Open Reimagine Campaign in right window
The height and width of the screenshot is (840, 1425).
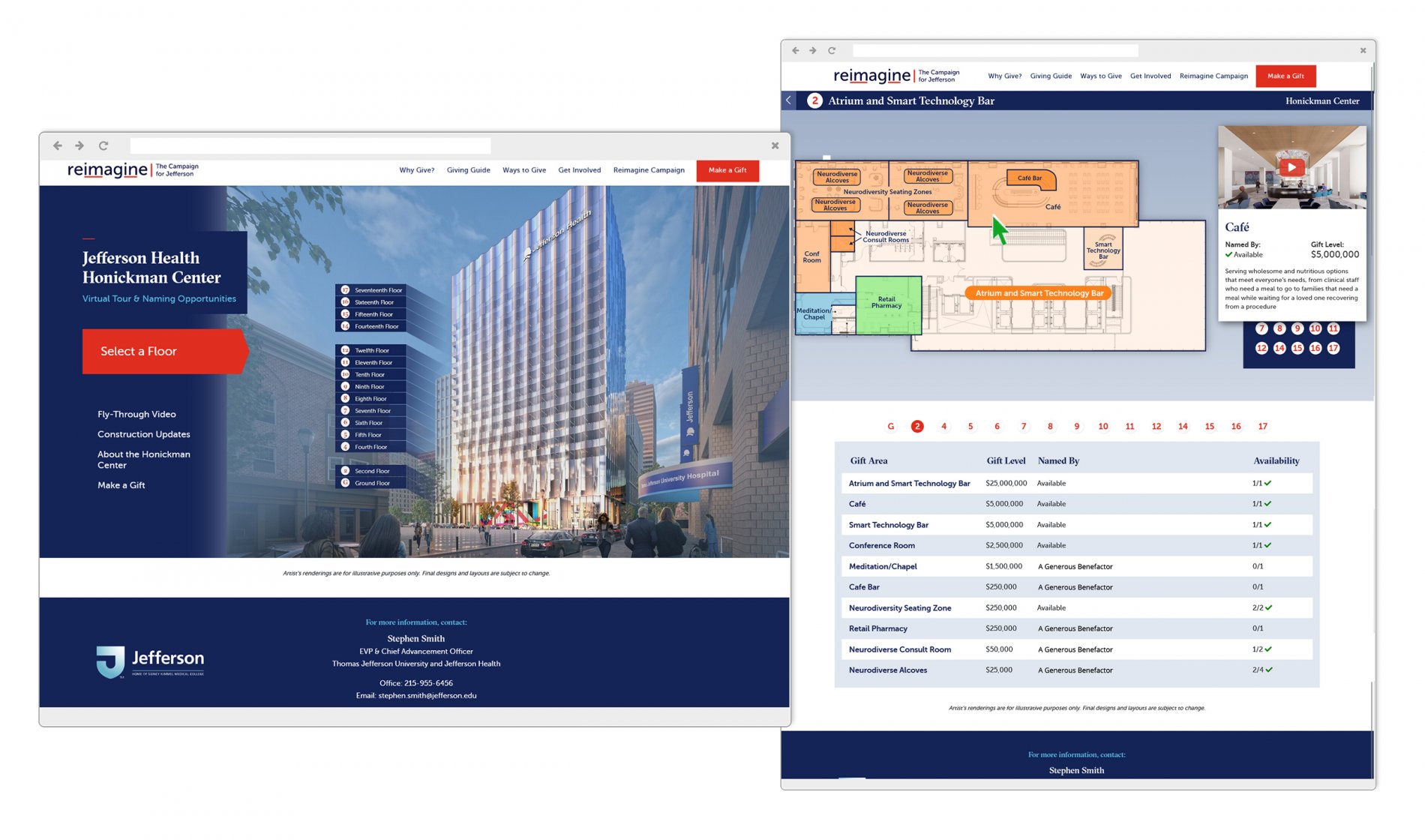point(1213,76)
